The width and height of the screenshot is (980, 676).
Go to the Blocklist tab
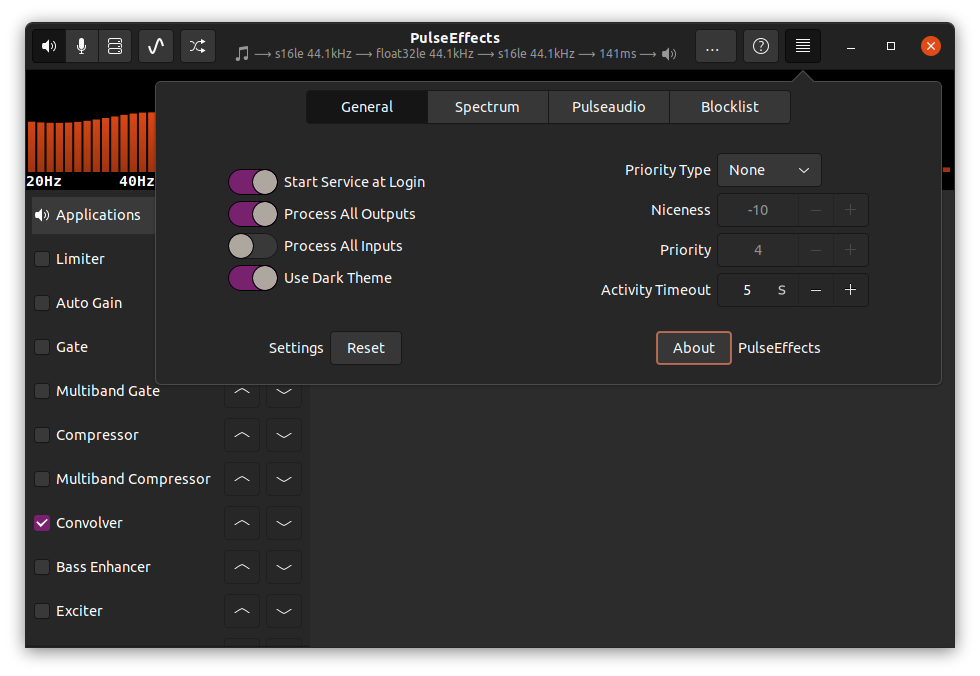point(729,107)
